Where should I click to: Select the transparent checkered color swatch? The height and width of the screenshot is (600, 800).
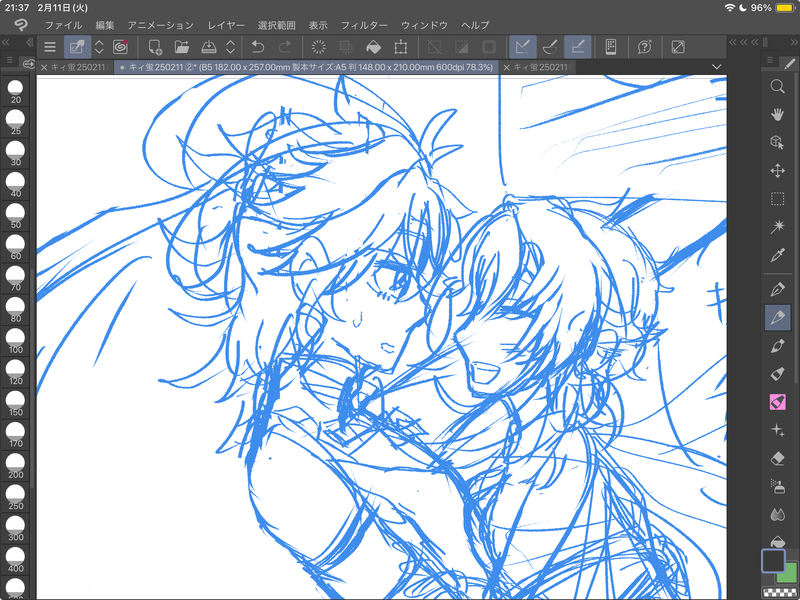[x=780, y=592]
